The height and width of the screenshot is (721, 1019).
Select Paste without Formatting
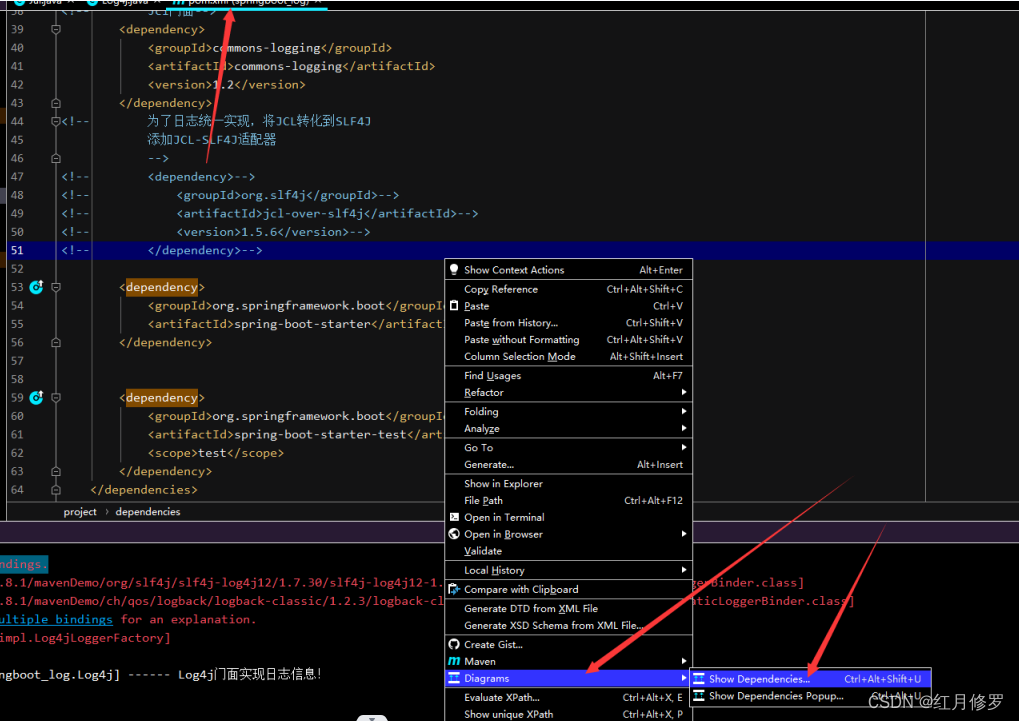(569, 339)
